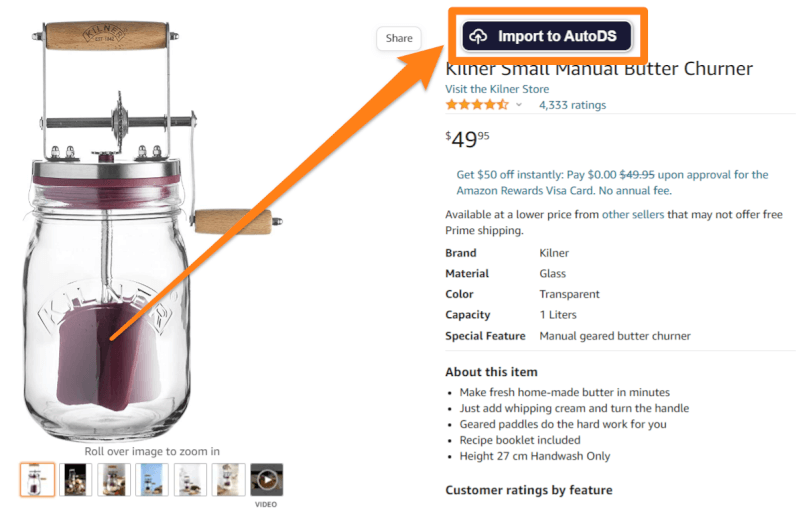
Task: Select the fifth product thumbnail
Action: (190, 479)
